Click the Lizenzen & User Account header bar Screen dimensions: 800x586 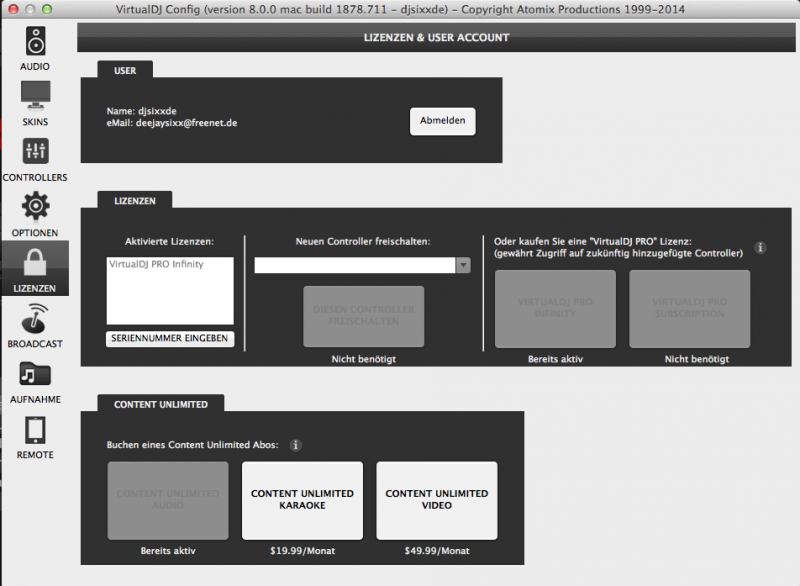436,37
